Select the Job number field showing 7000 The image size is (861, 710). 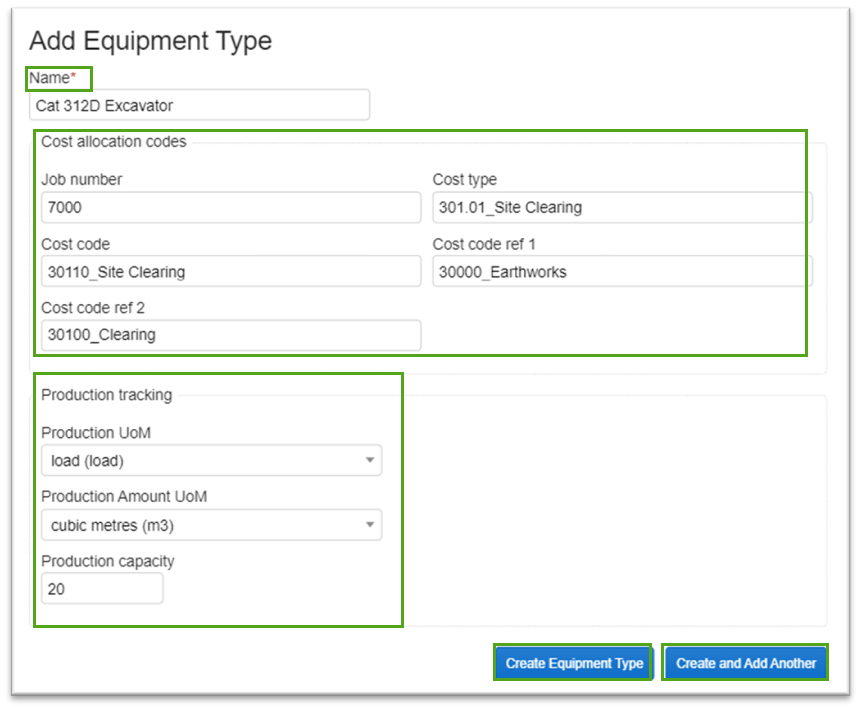pyautogui.click(x=230, y=207)
